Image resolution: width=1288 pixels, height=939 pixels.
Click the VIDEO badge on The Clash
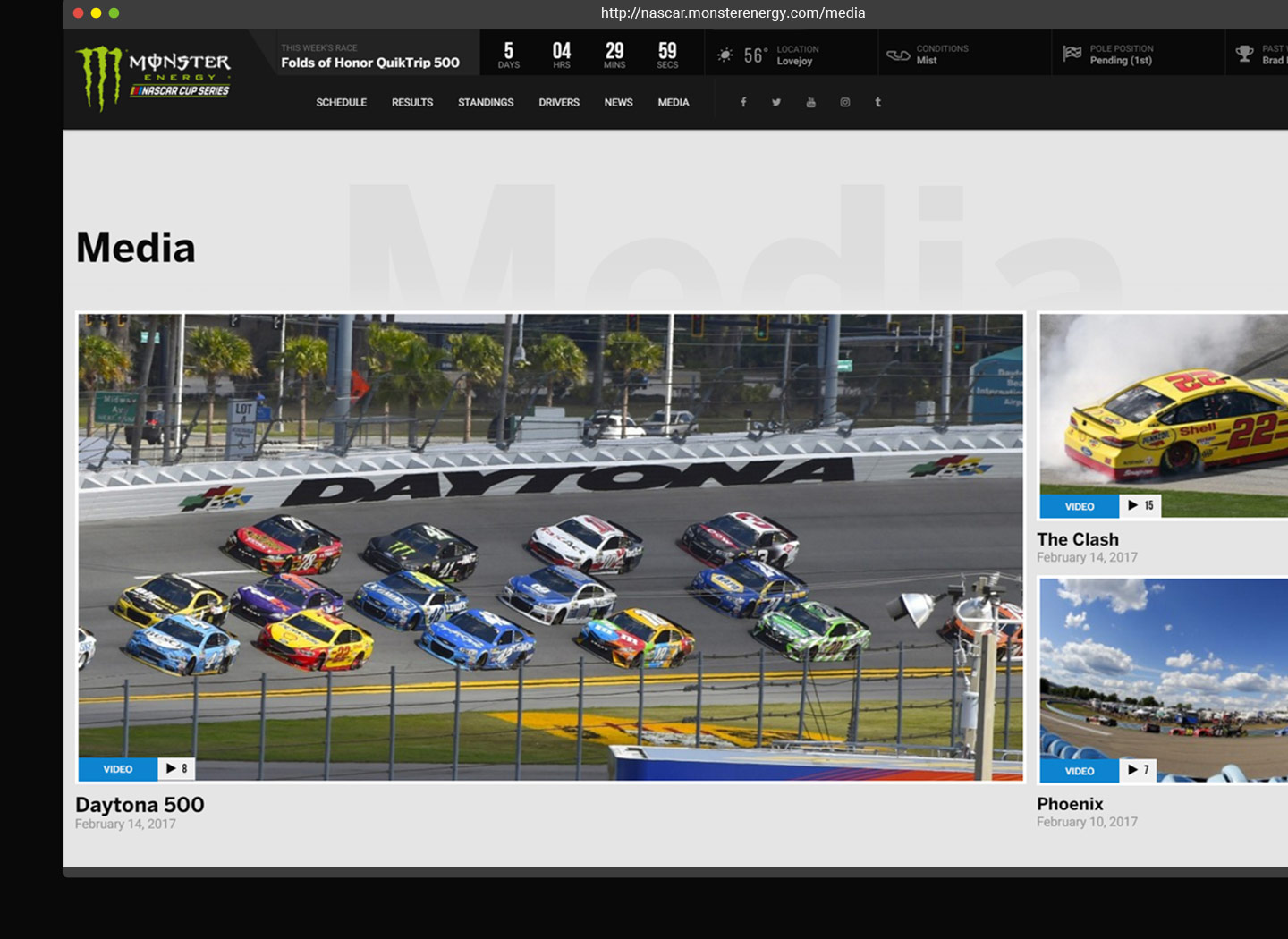pyautogui.click(x=1080, y=506)
